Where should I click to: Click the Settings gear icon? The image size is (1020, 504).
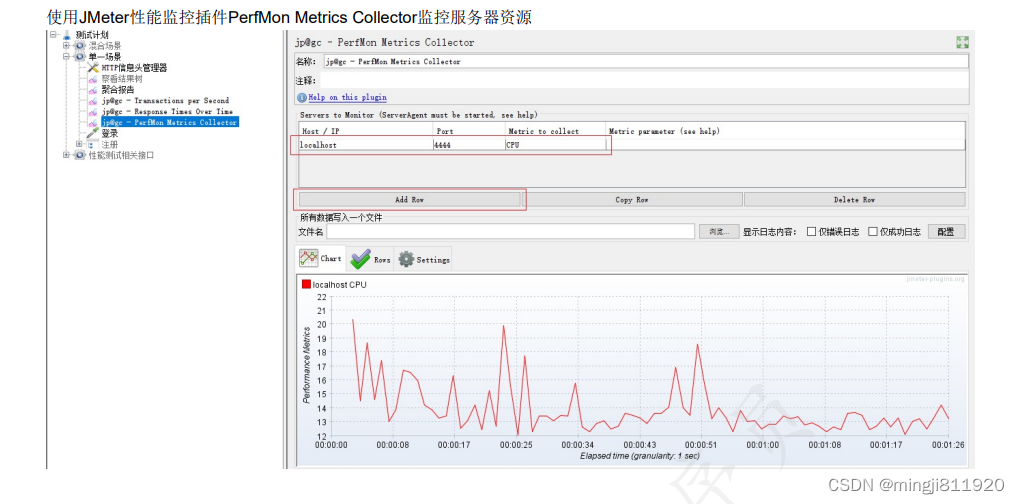pyautogui.click(x=406, y=259)
